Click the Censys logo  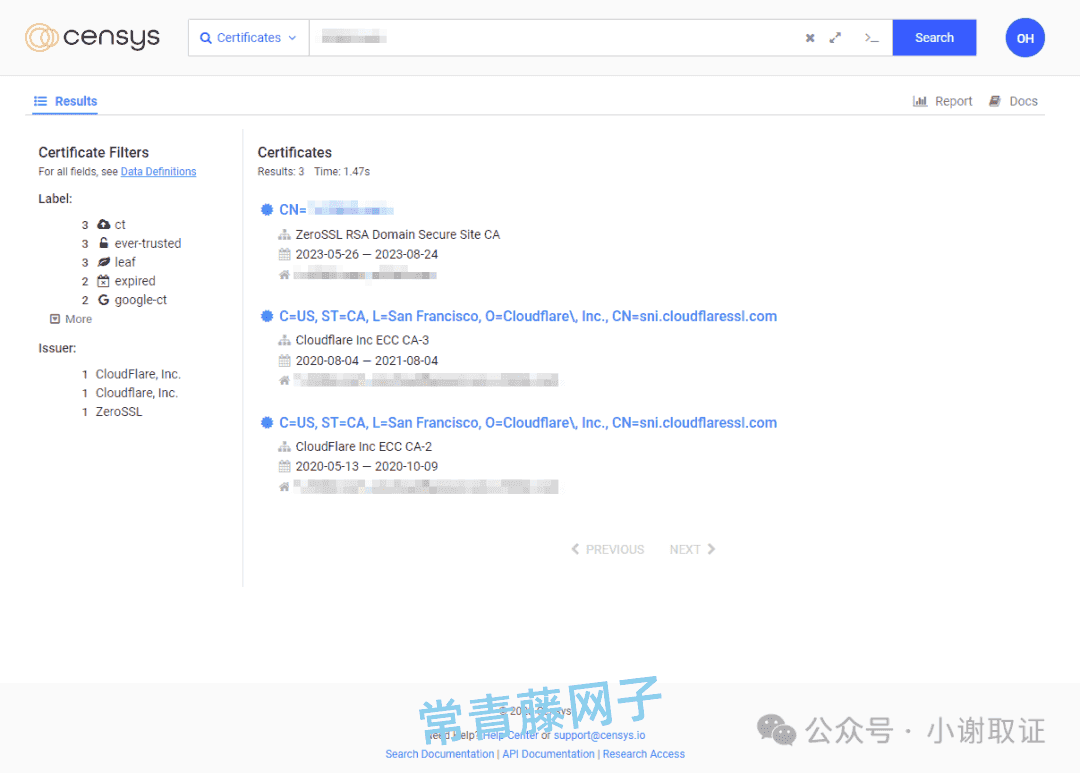[92, 37]
